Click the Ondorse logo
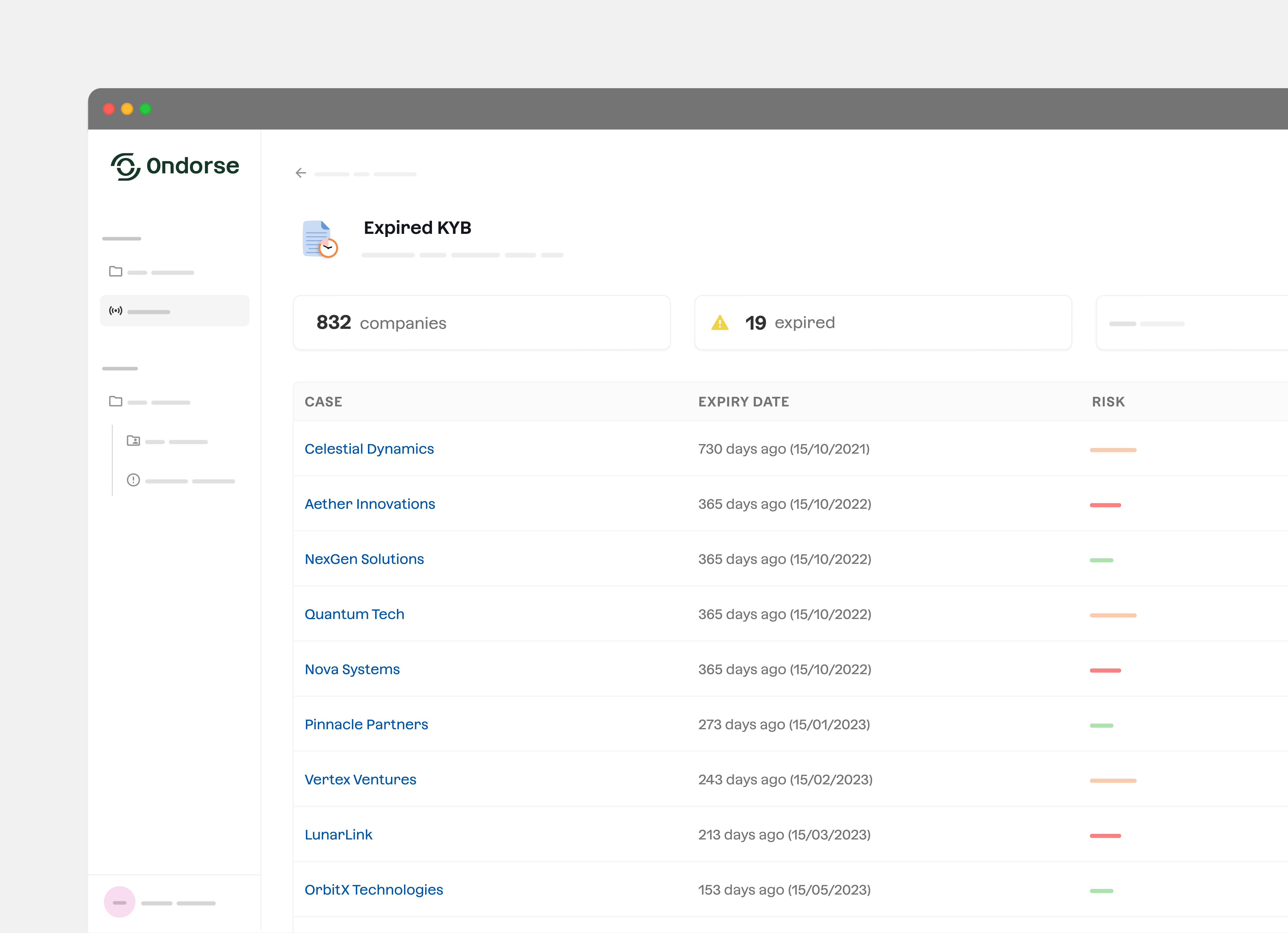 tap(175, 166)
